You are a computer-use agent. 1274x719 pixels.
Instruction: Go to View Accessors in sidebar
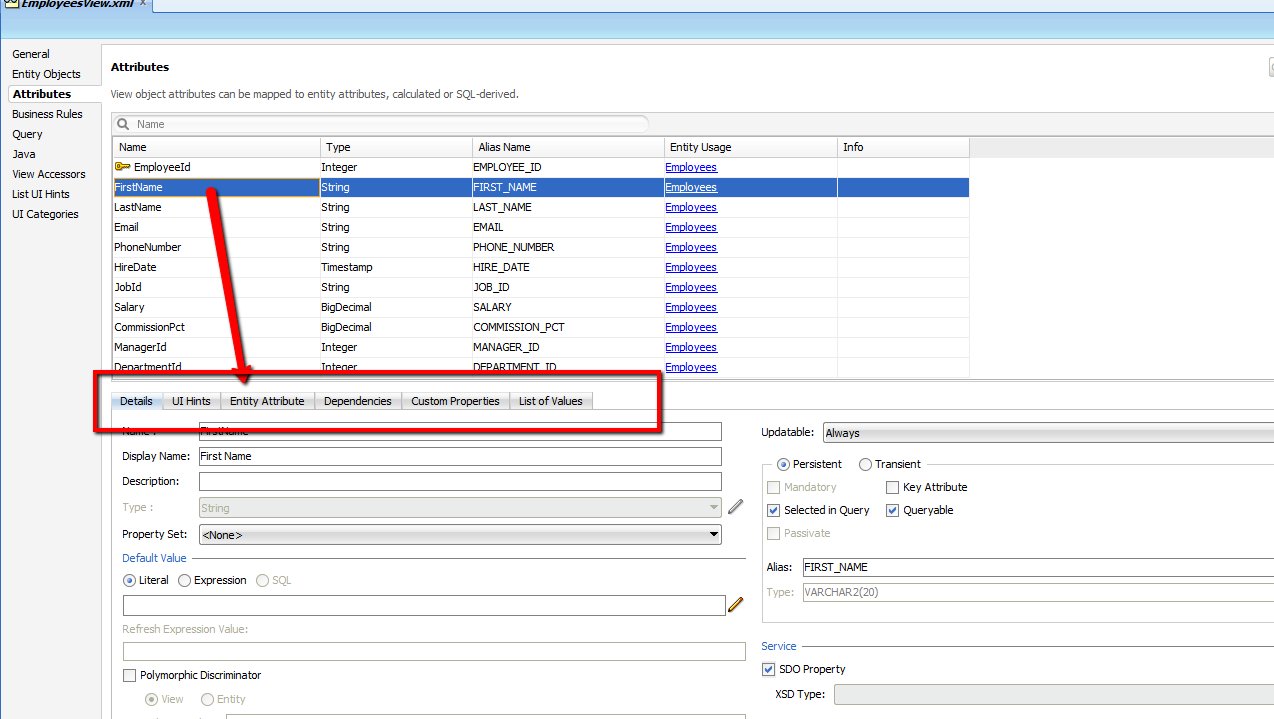tap(48, 174)
